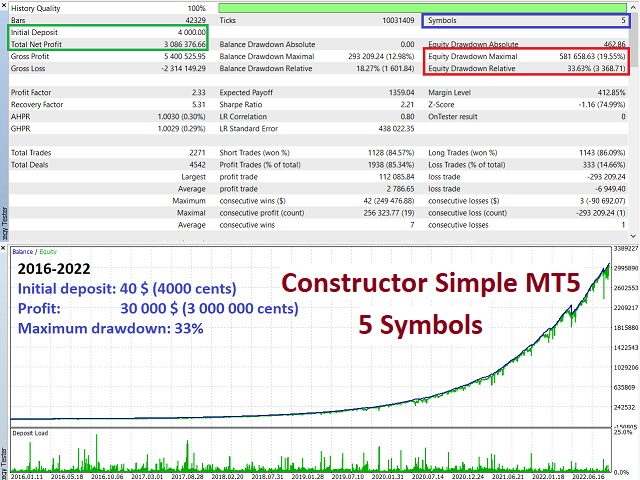Select consecutive profit (count) value 256 323.77 (19)
The image size is (640, 480).
389,213
